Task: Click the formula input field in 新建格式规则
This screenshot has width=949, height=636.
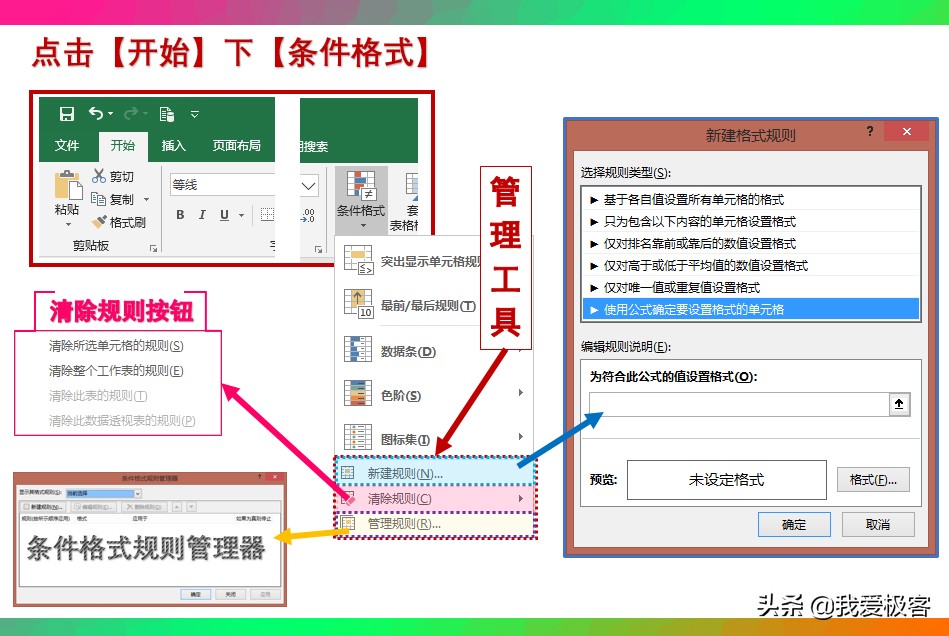Action: coord(739,404)
